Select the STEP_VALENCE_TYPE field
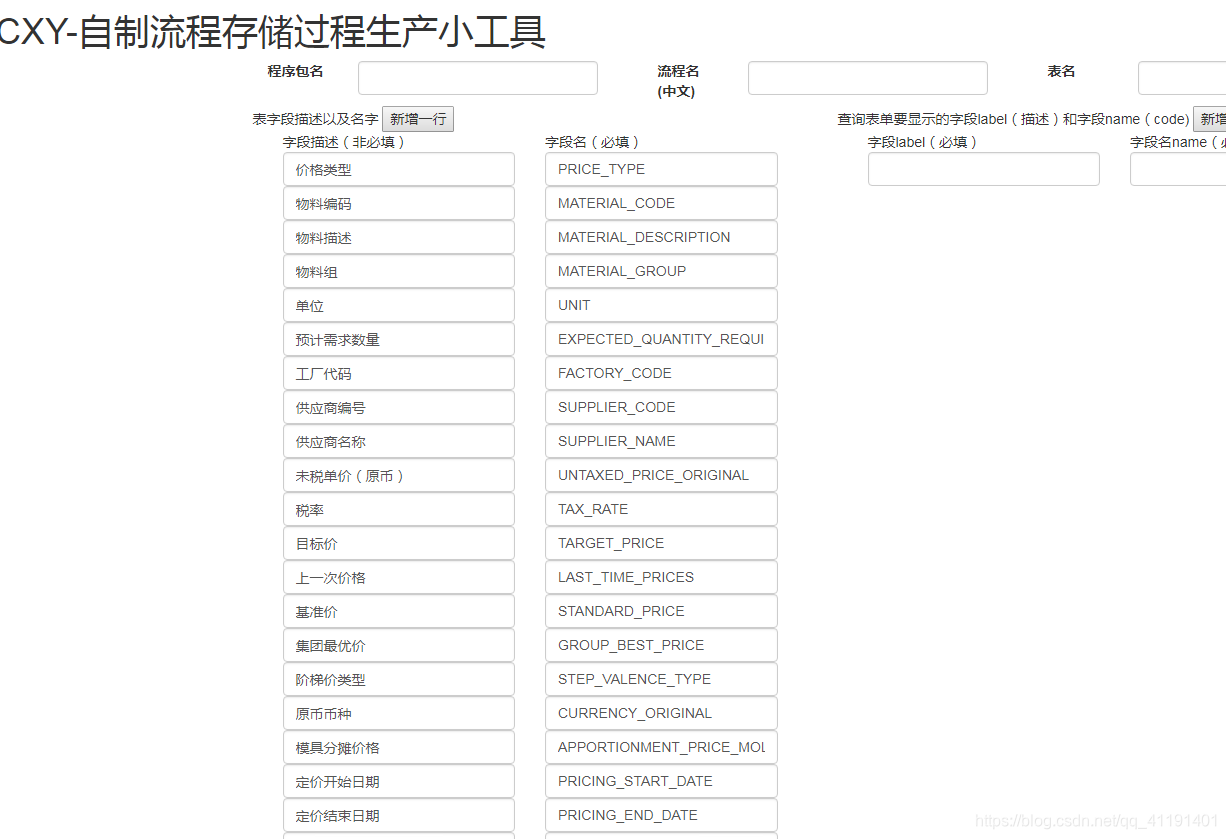1226x839 pixels. tap(661, 679)
